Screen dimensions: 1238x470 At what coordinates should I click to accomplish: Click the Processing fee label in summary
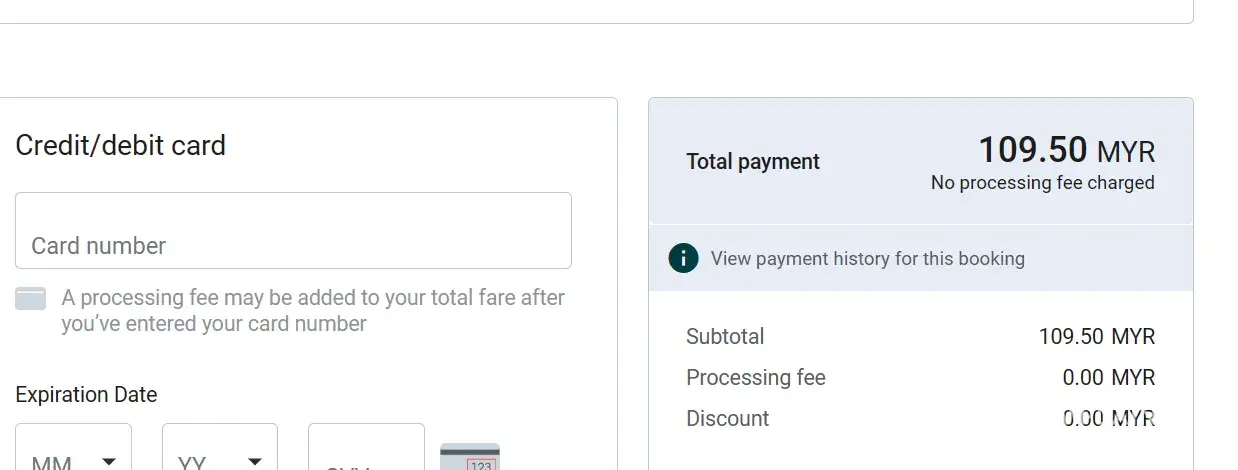pos(756,378)
